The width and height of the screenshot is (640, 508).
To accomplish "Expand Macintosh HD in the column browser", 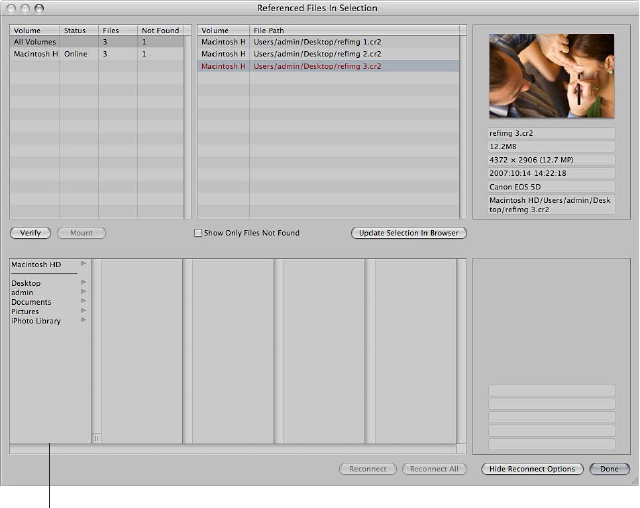I will pyautogui.click(x=83, y=264).
